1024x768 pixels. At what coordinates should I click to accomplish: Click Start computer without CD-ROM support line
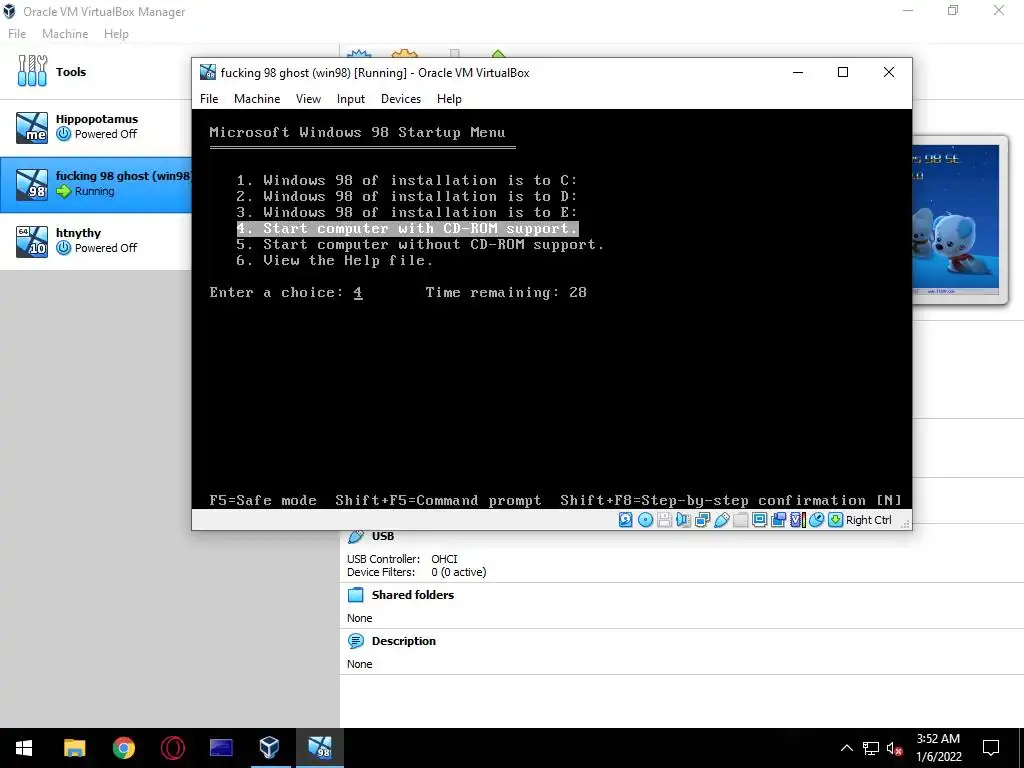421,244
